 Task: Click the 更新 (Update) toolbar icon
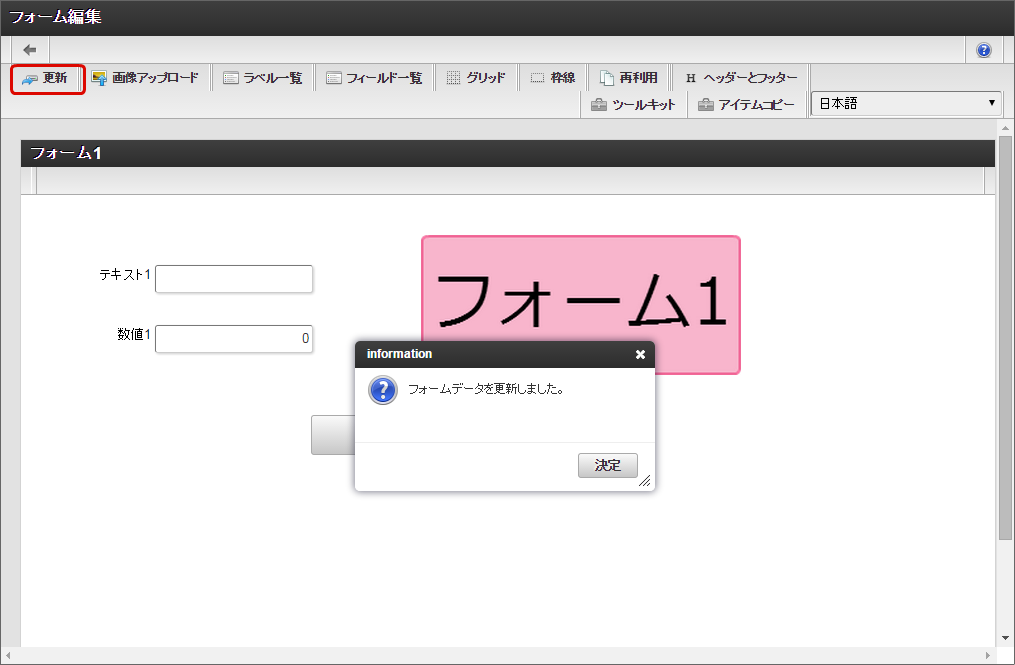(46, 76)
